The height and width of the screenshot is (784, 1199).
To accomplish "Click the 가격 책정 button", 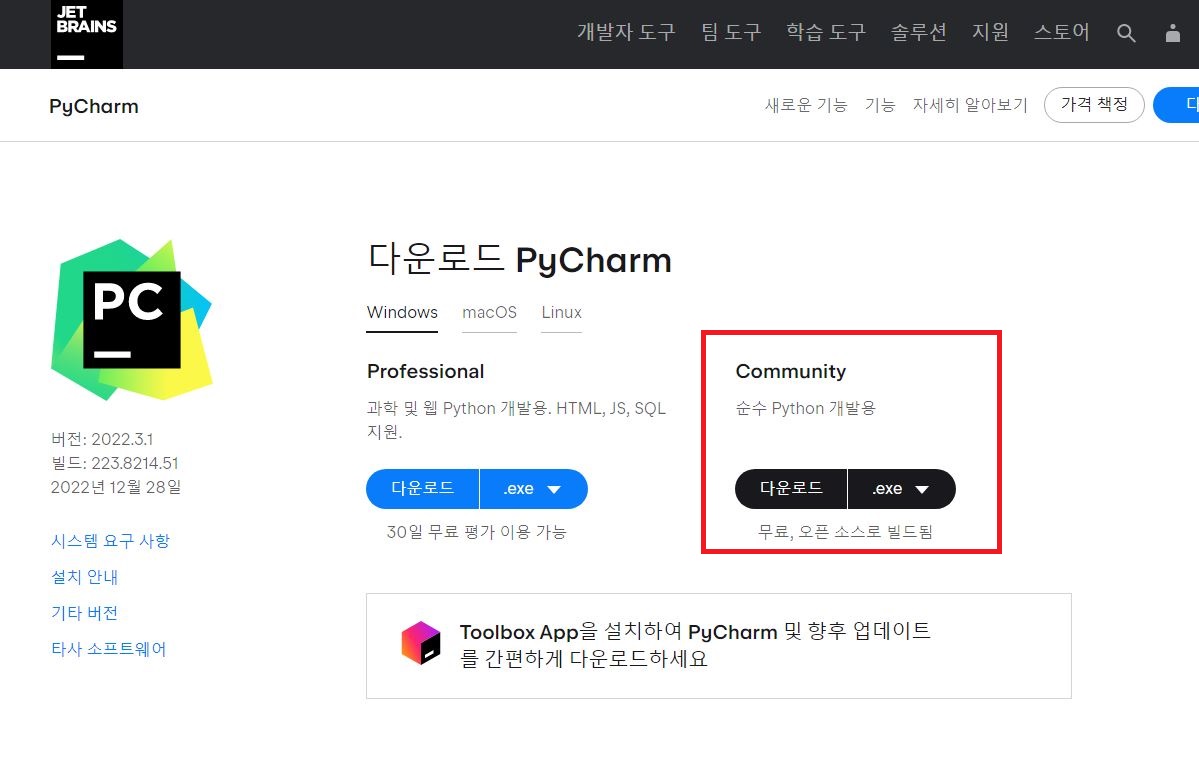I will point(1094,105).
